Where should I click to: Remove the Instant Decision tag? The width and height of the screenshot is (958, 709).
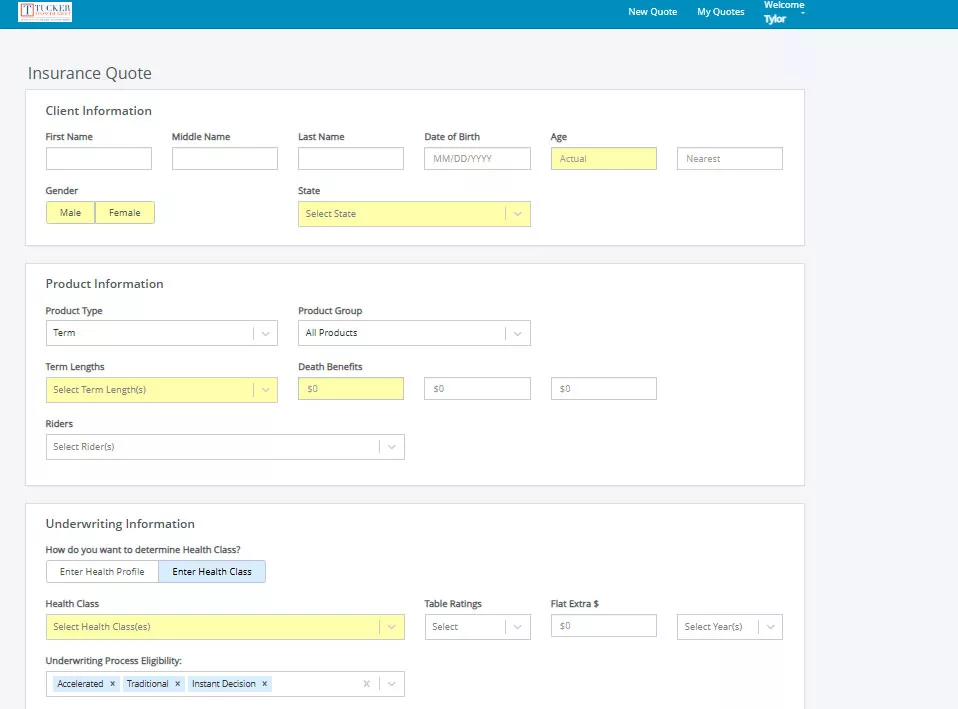[265, 684]
